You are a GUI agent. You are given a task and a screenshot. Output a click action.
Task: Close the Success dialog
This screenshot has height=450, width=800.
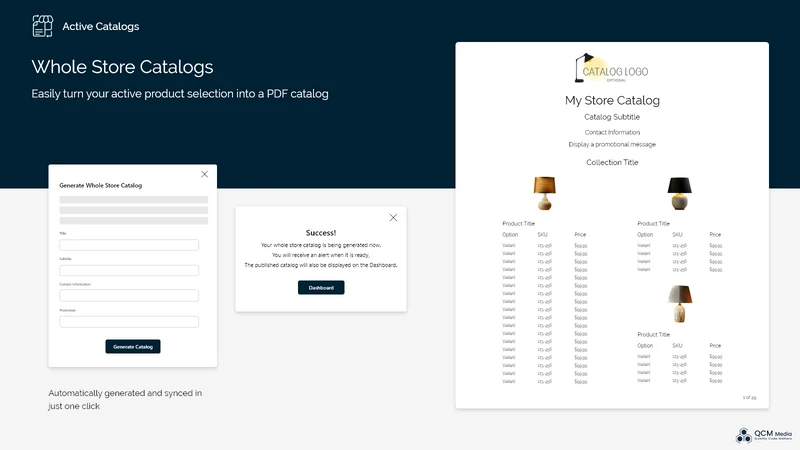pyautogui.click(x=393, y=218)
